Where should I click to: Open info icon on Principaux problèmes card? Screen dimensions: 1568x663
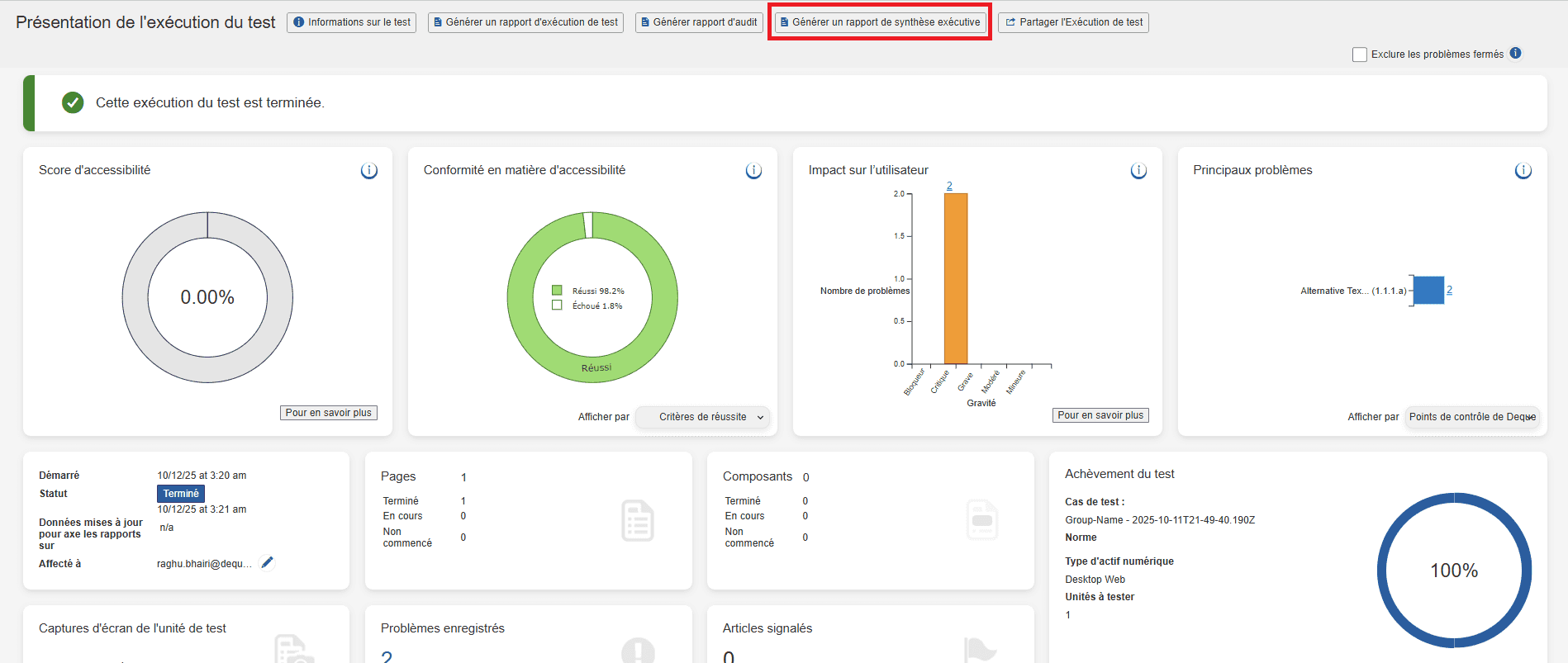(x=1523, y=171)
